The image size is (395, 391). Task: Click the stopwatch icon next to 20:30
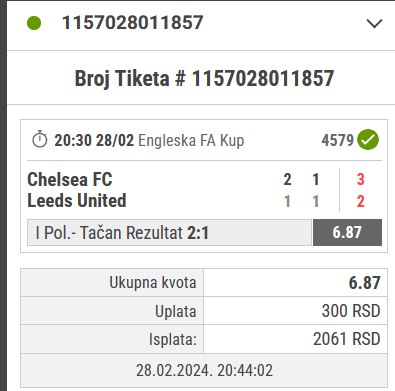pos(40,139)
